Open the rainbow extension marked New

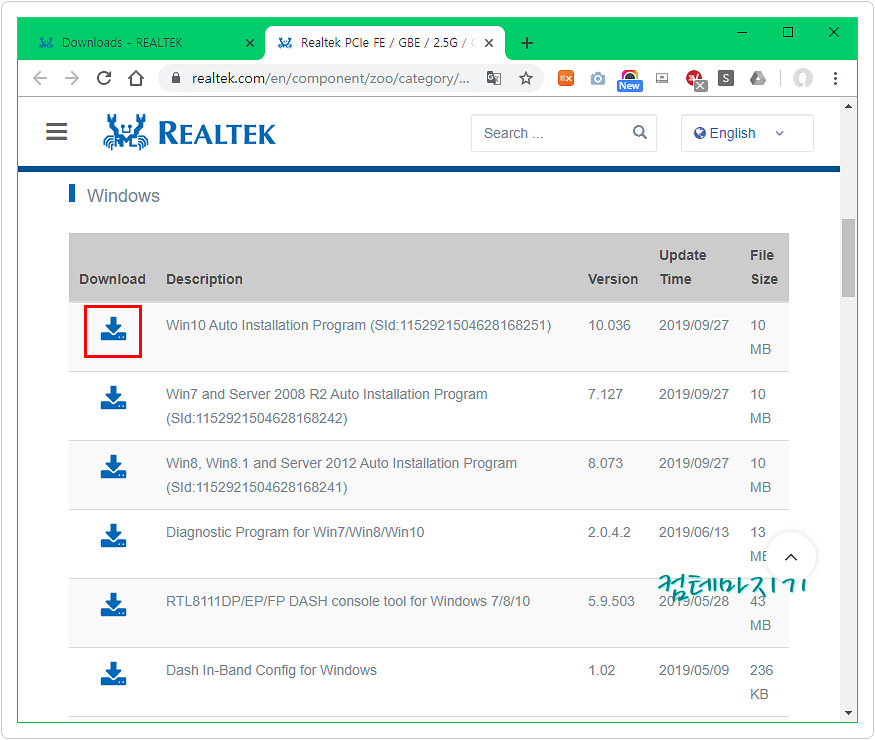(629, 80)
